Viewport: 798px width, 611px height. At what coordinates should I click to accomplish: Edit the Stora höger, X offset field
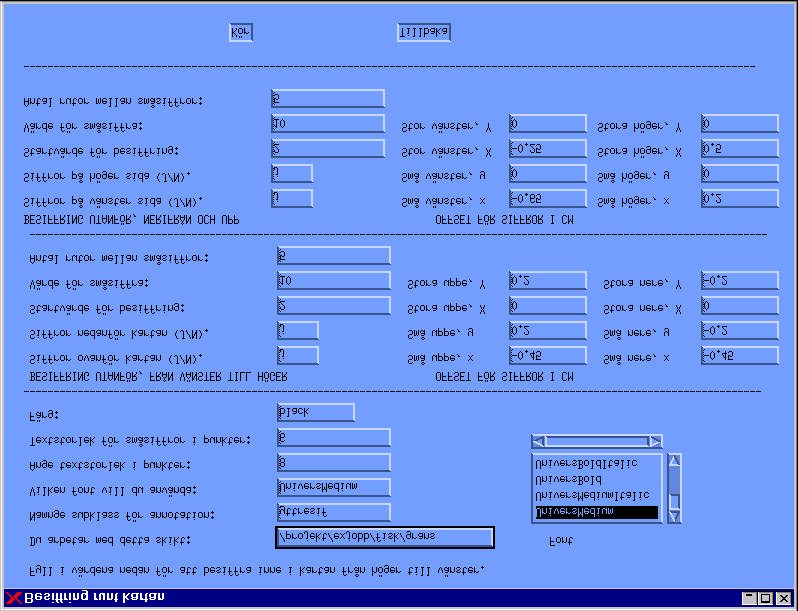[x=739, y=149]
